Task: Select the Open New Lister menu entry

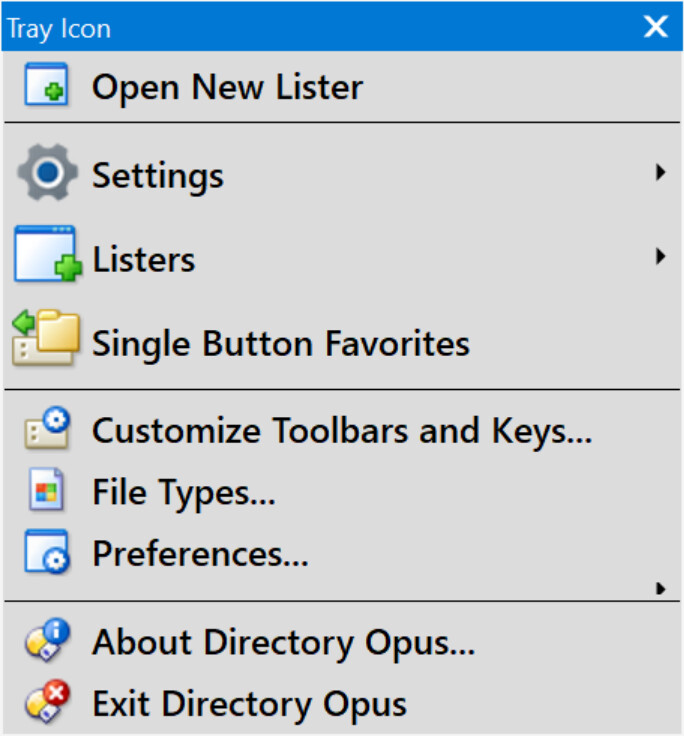Action: 227,87
